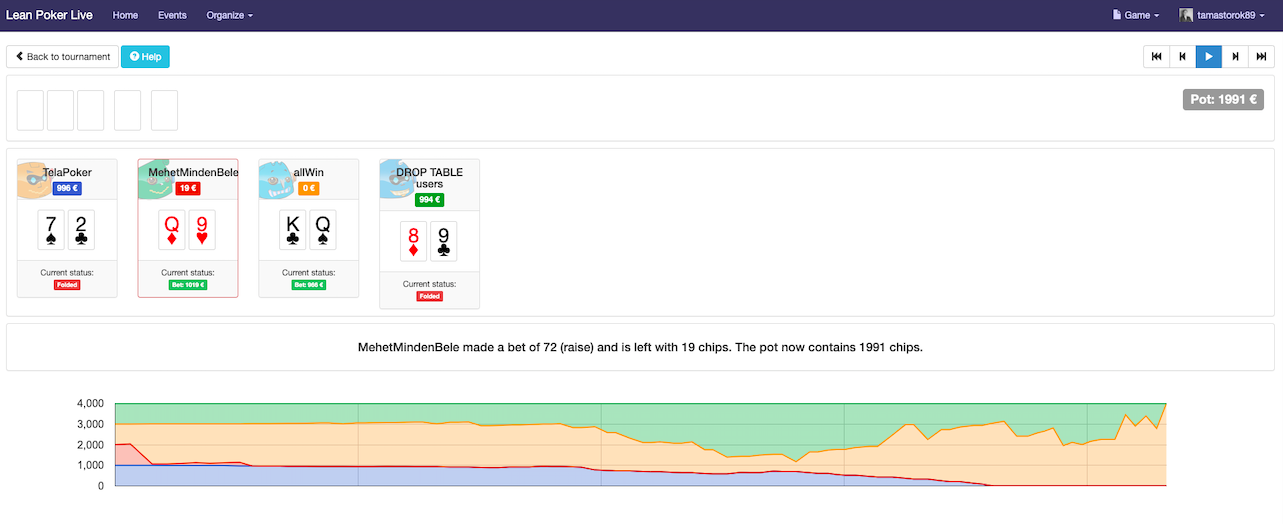Jump to first step of game replay

pos(1156,57)
